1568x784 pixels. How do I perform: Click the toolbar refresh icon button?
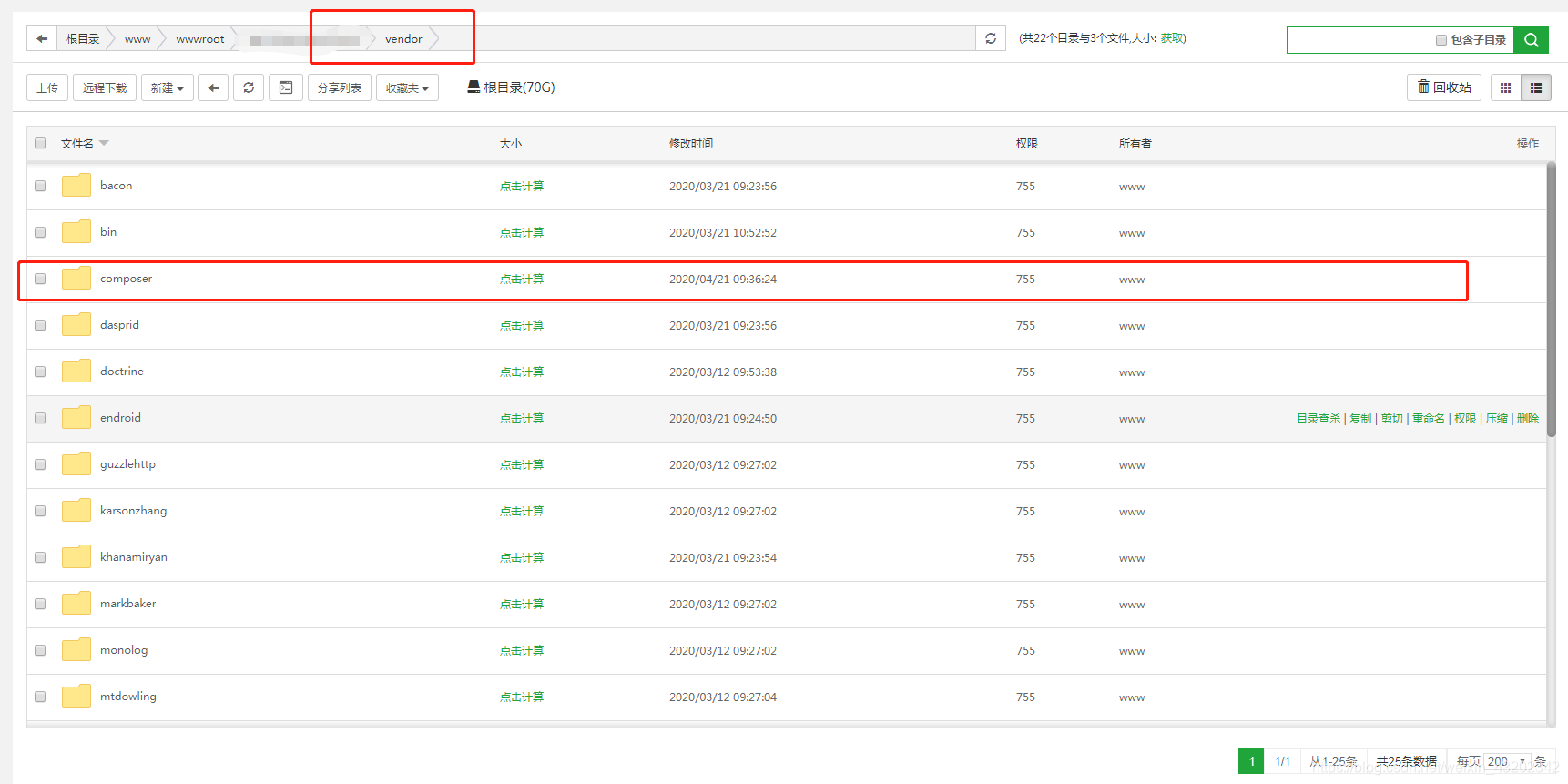click(249, 87)
